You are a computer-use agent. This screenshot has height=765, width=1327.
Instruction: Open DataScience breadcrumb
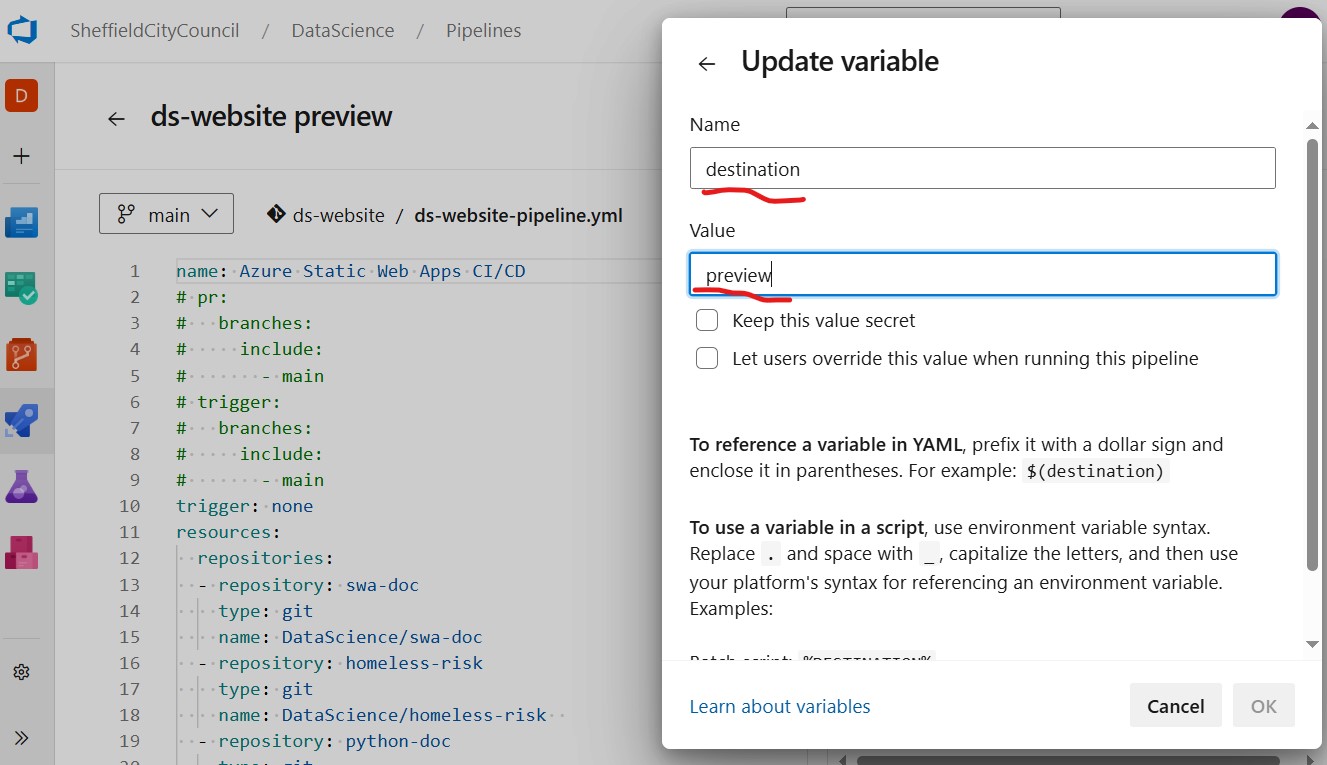(x=343, y=30)
